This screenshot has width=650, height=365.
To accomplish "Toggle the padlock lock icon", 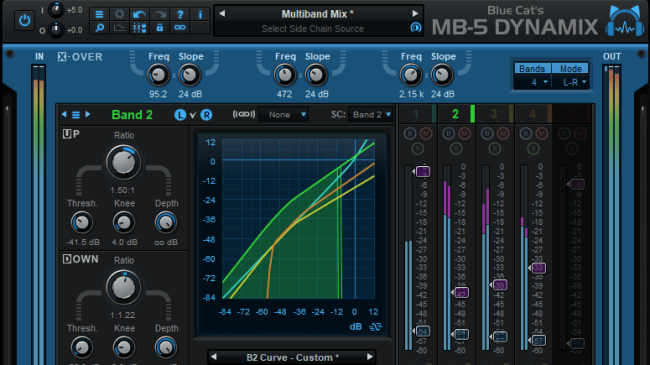I will (x=160, y=28).
